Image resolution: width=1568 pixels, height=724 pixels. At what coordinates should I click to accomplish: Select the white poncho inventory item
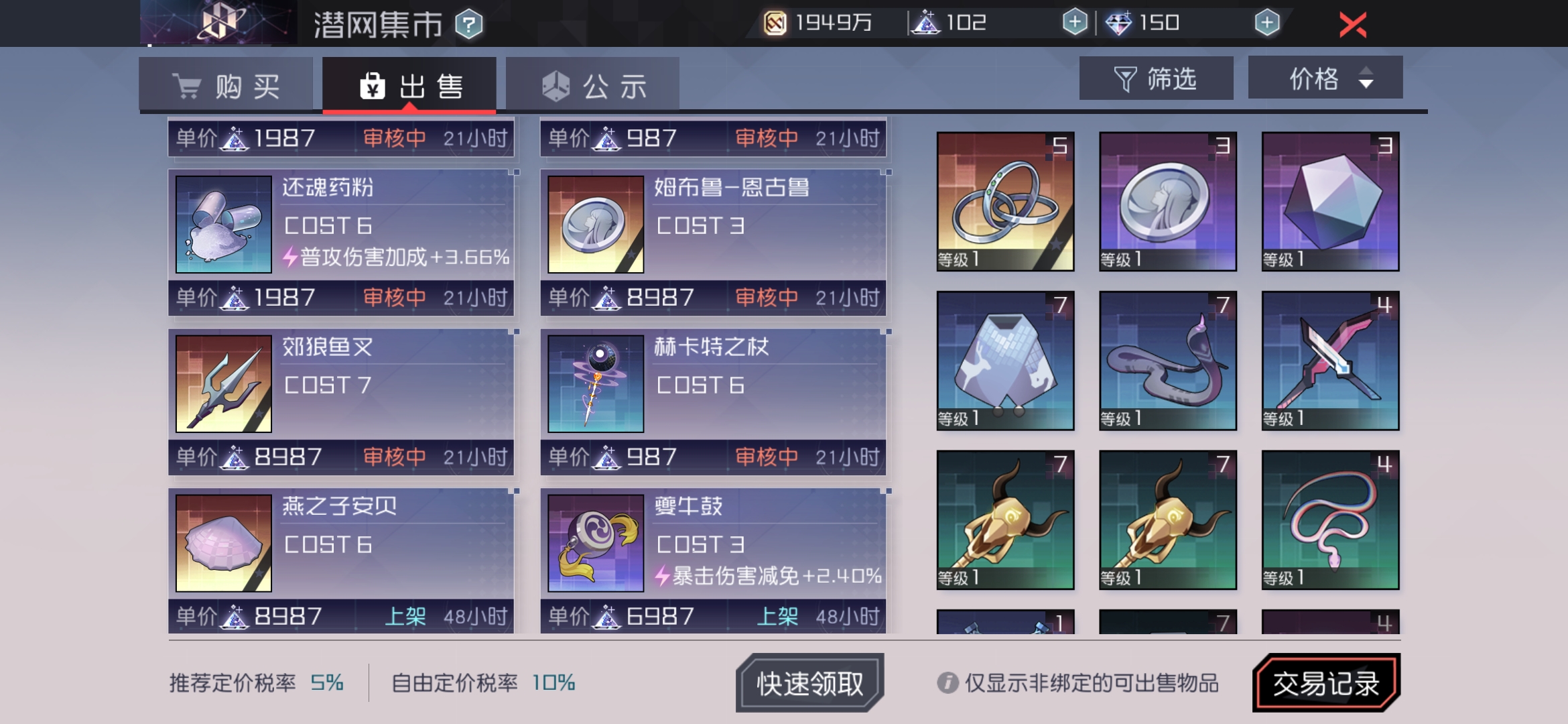1005,361
